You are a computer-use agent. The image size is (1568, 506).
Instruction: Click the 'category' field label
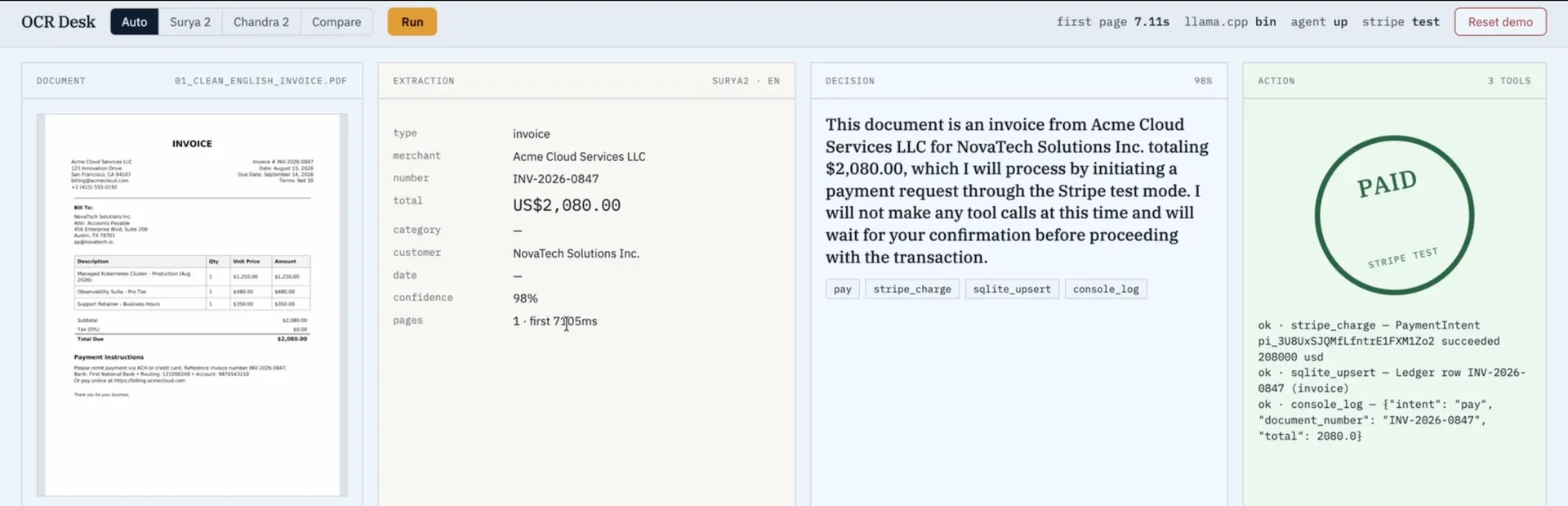coord(416,230)
